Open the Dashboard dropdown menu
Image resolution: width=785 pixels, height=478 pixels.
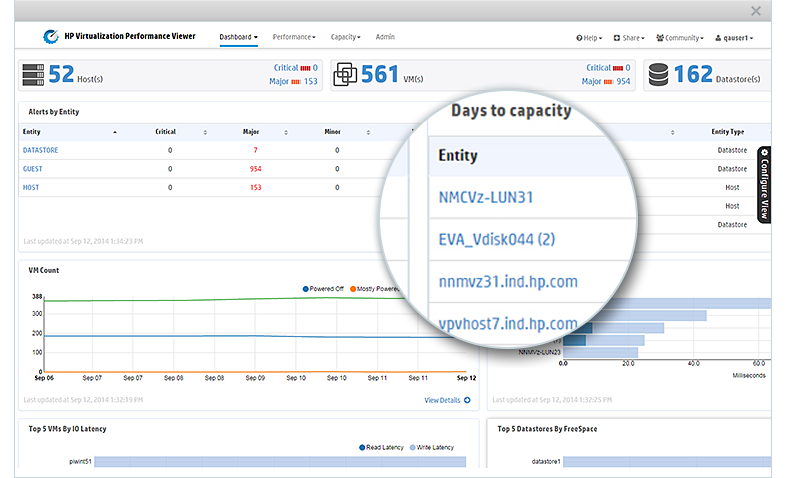tap(238, 37)
